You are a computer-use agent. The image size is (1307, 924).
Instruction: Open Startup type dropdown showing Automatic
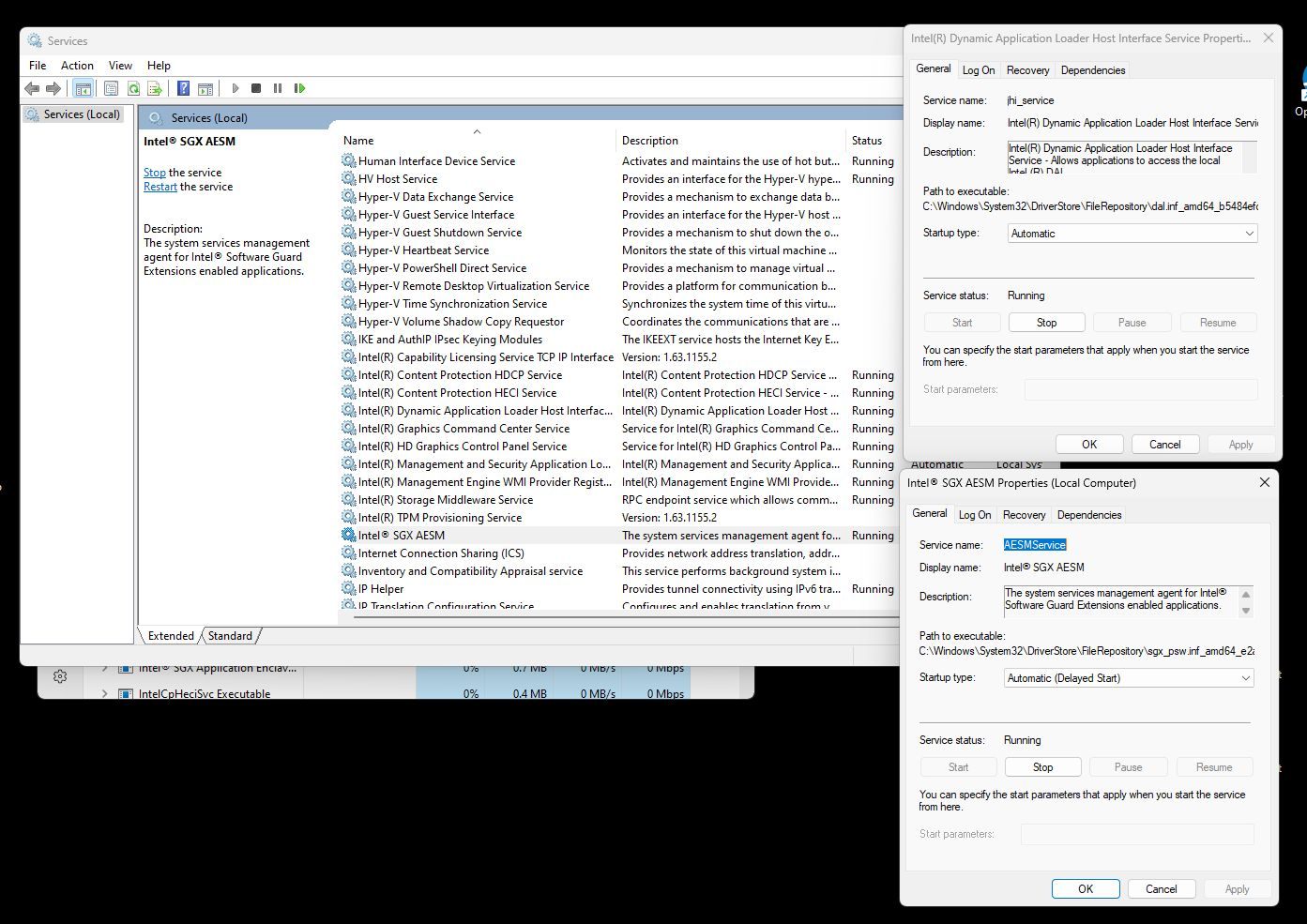(1132, 234)
